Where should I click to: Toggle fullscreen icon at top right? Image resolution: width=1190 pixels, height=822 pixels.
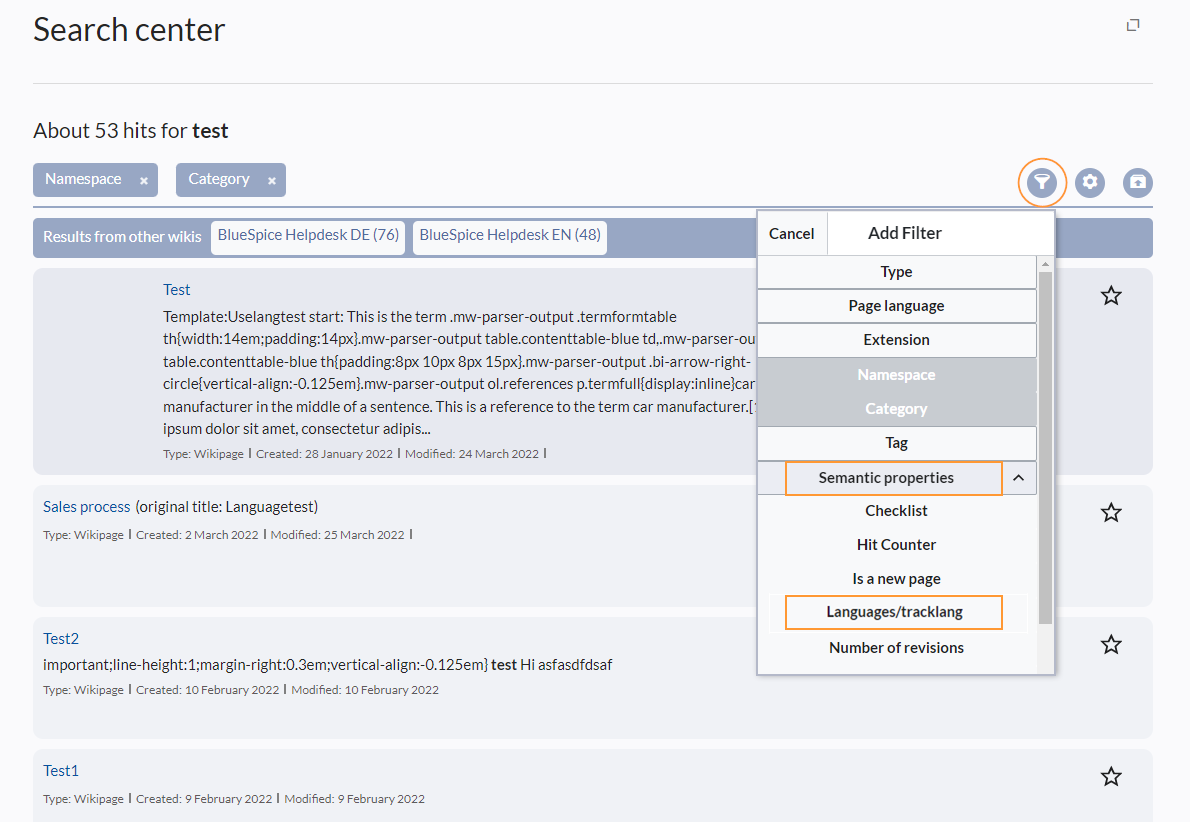pyautogui.click(x=1132, y=25)
